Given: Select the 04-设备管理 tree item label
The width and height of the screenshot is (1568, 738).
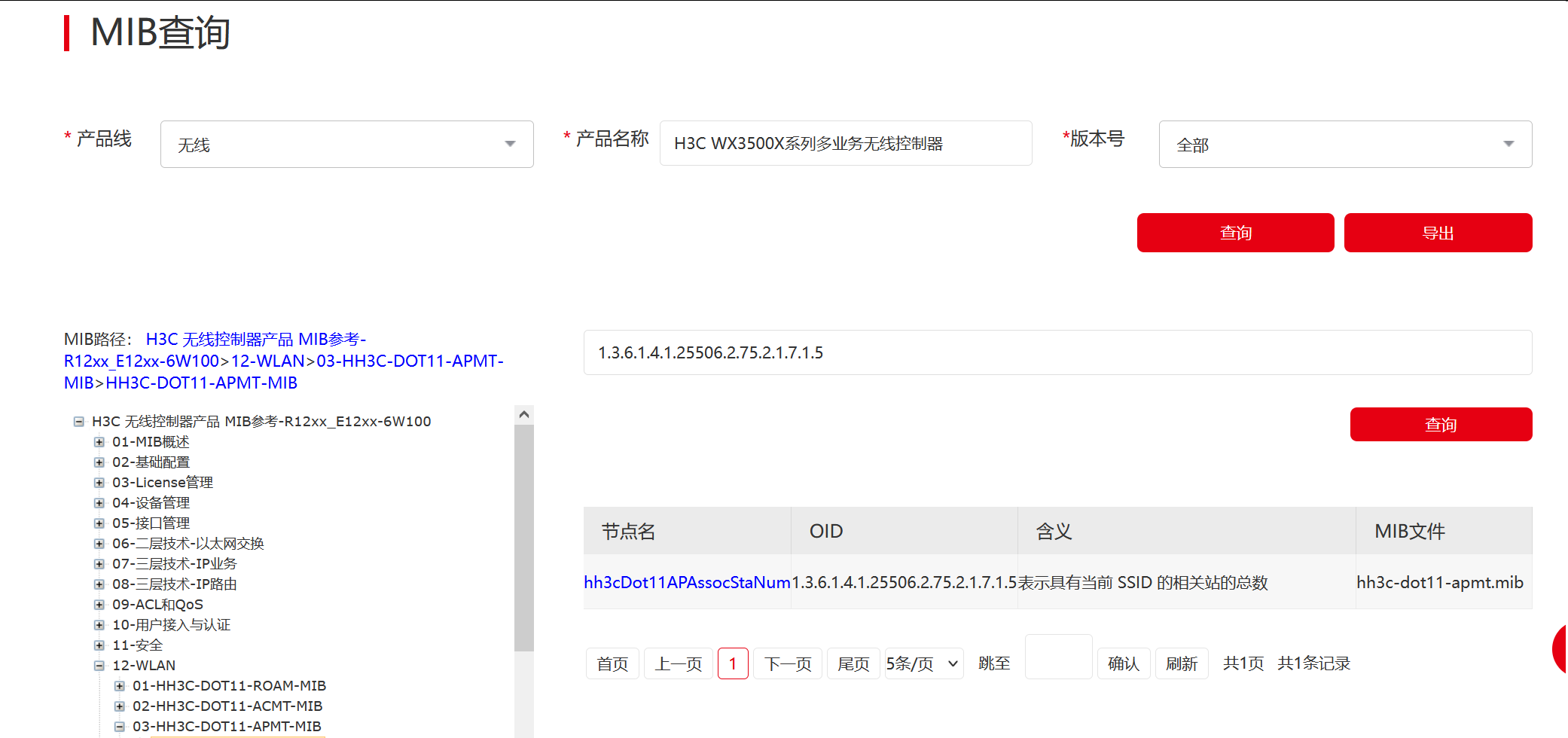Looking at the screenshot, I should pos(151,503).
